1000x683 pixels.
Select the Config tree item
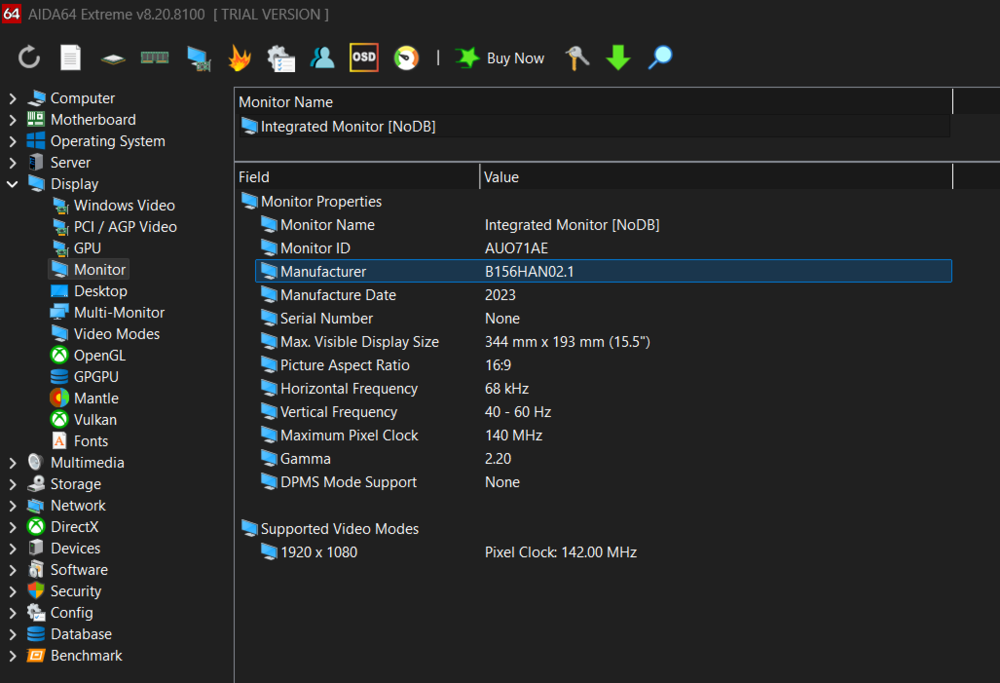60,613
